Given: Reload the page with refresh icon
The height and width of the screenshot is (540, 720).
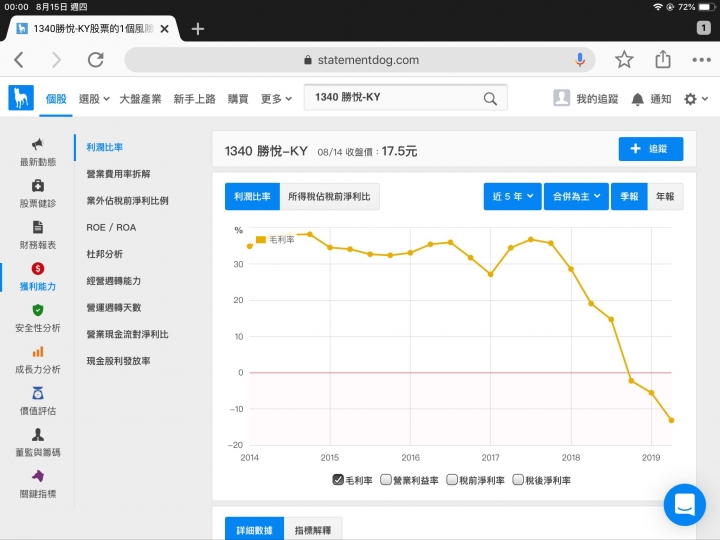Looking at the screenshot, I should click(x=96, y=60).
